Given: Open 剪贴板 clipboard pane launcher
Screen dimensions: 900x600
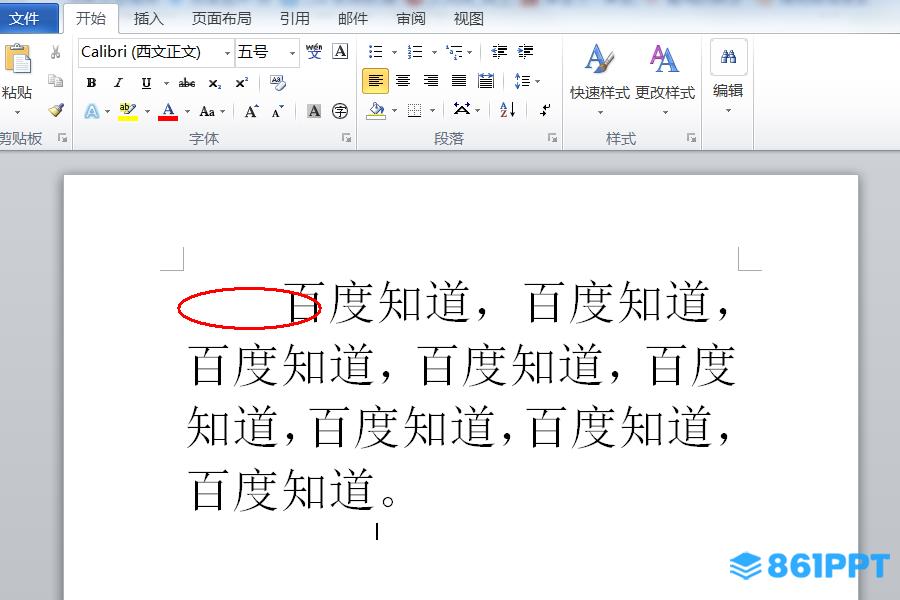Looking at the screenshot, I should coord(63,138).
